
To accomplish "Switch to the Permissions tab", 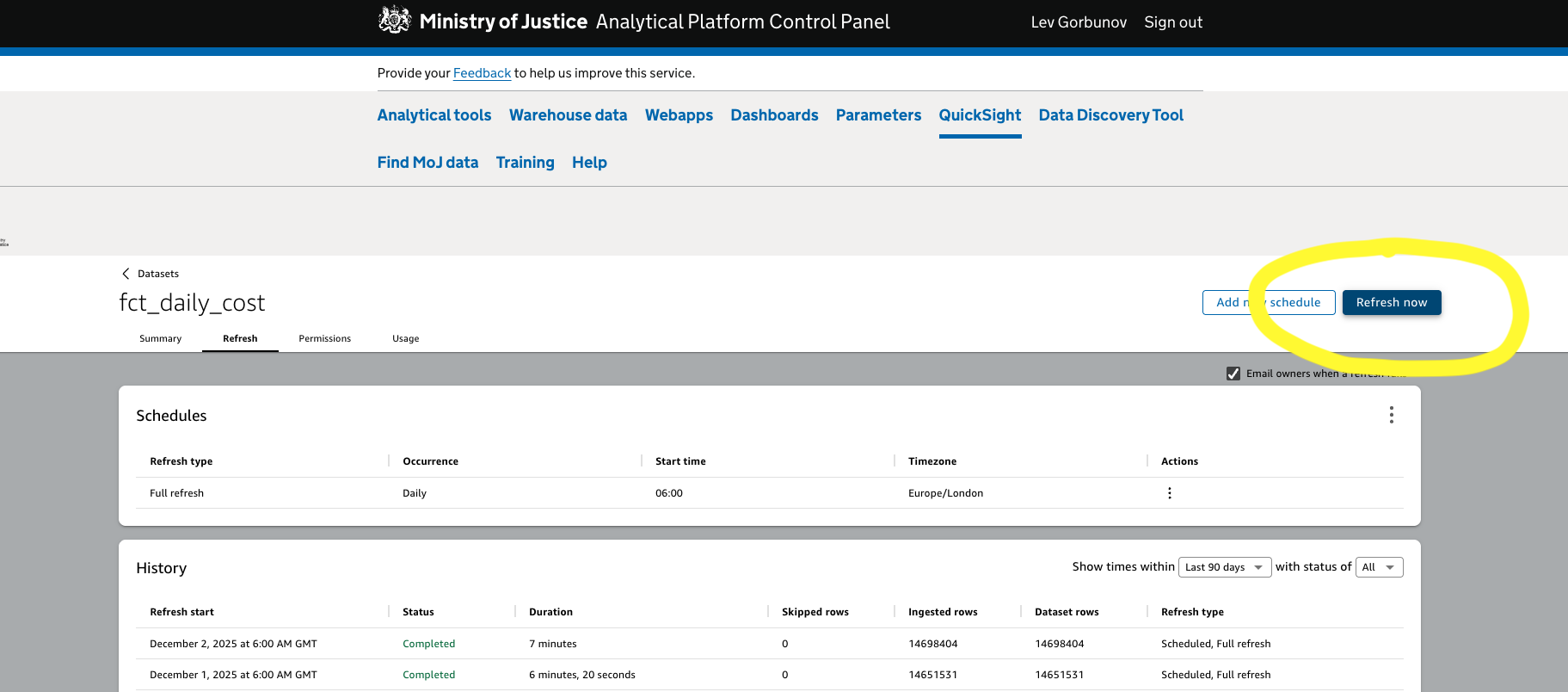I will coord(324,338).
